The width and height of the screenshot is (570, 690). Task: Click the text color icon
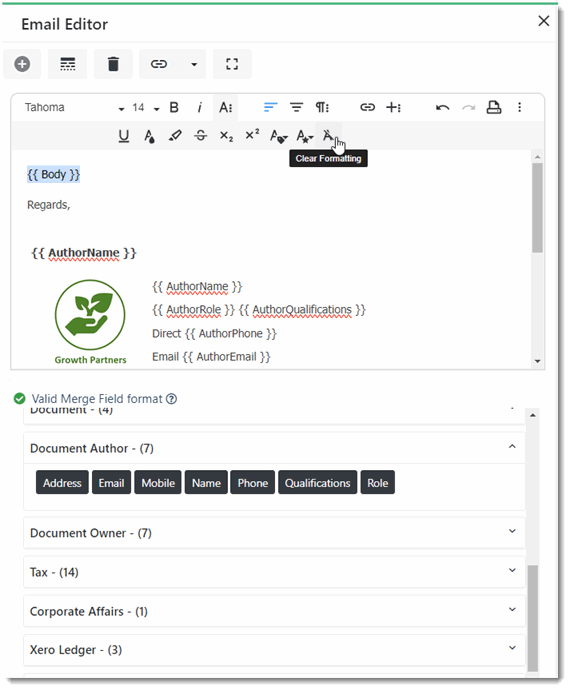150,136
